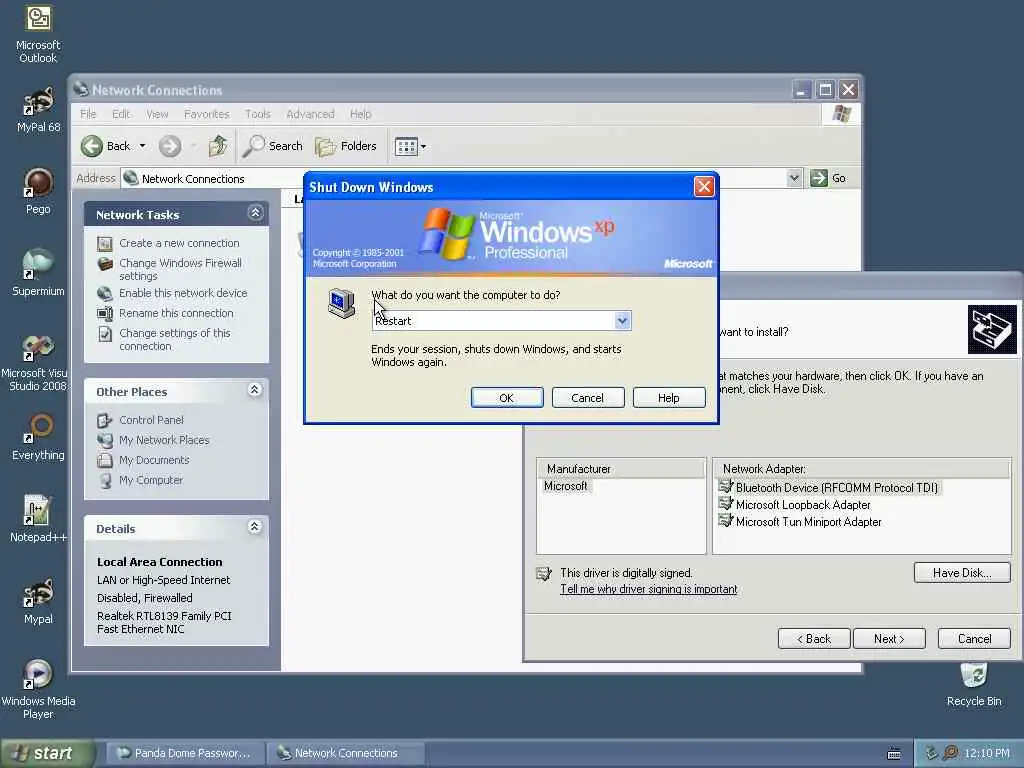This screenshot has height=768, width=1024.
Task: Click Tell me why driver signing is important
Action: [x=648, y=589]
